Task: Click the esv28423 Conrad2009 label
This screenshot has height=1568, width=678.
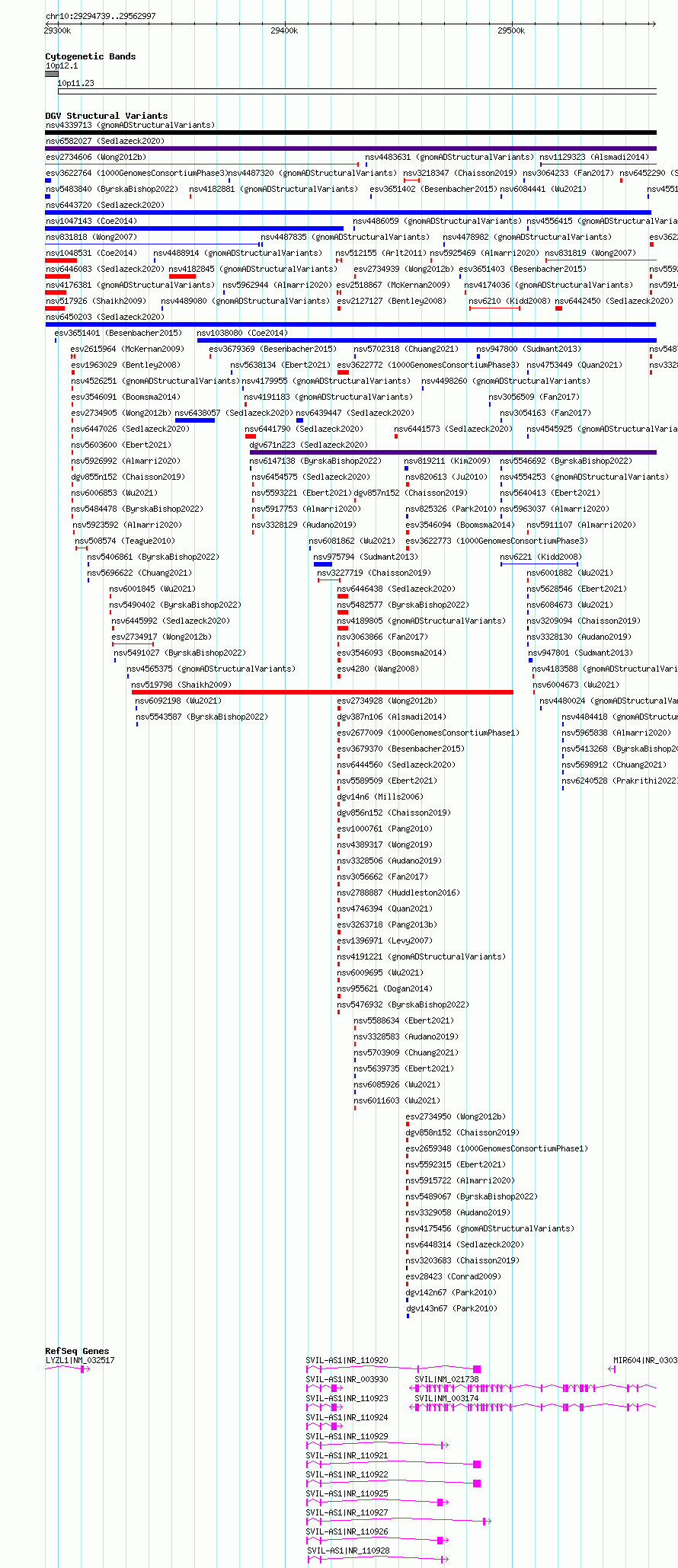Action: pos(453,1276)
